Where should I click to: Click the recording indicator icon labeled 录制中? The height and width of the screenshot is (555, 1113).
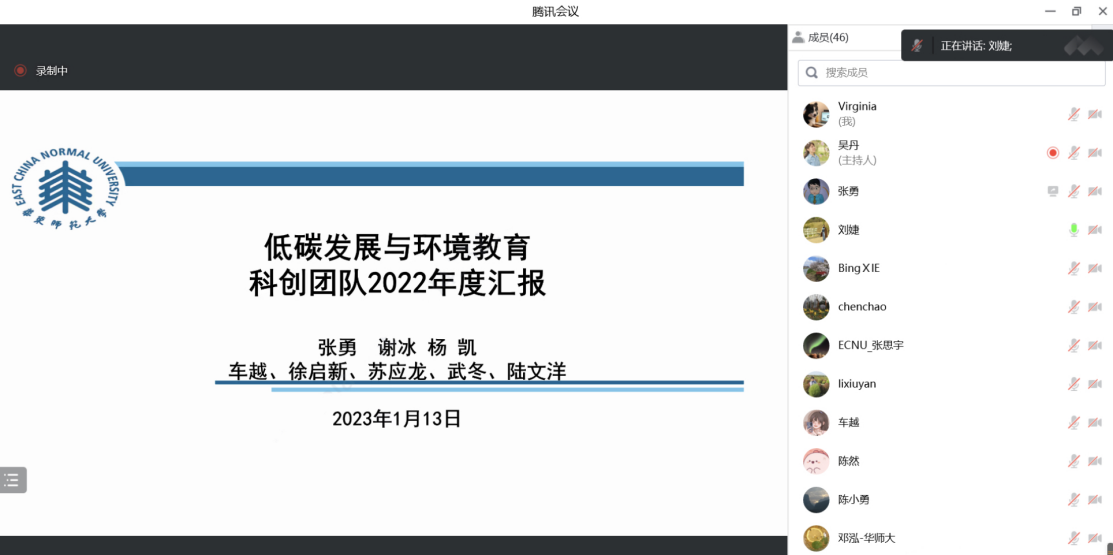(x=20, y=71)
